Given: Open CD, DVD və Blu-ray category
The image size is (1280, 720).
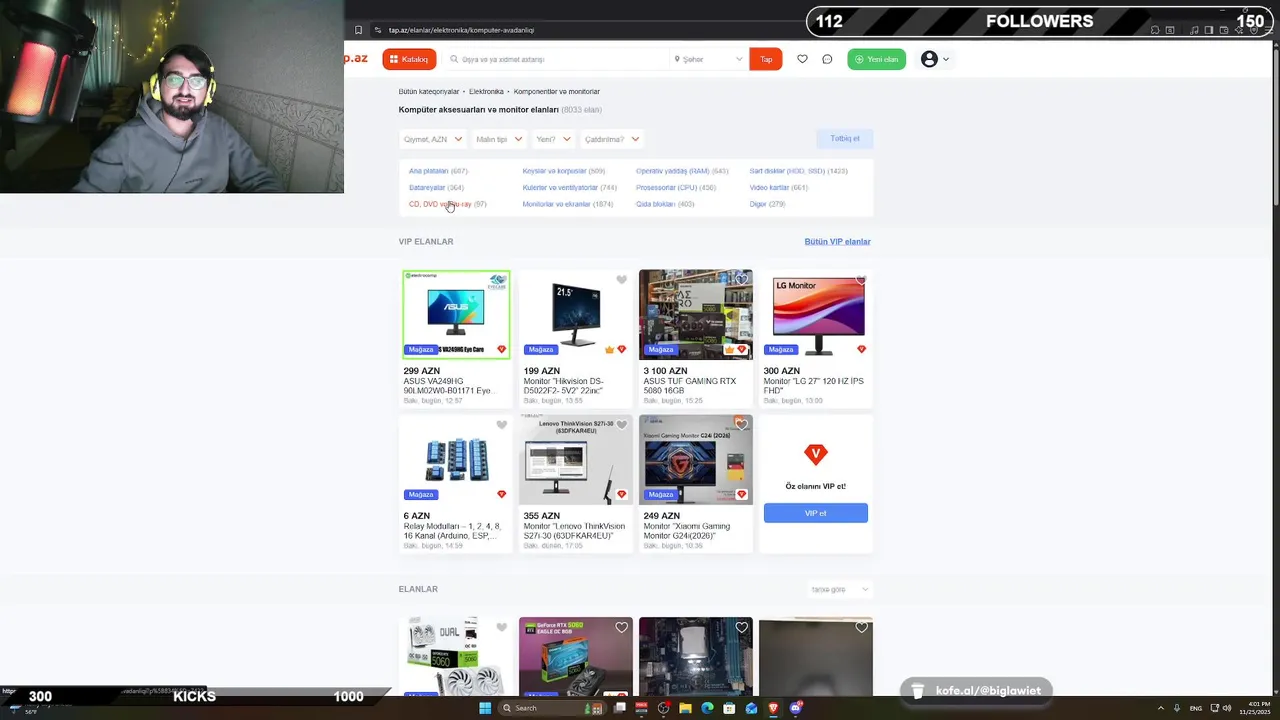Looking at the screenshot, I should (x=440, y=204).
